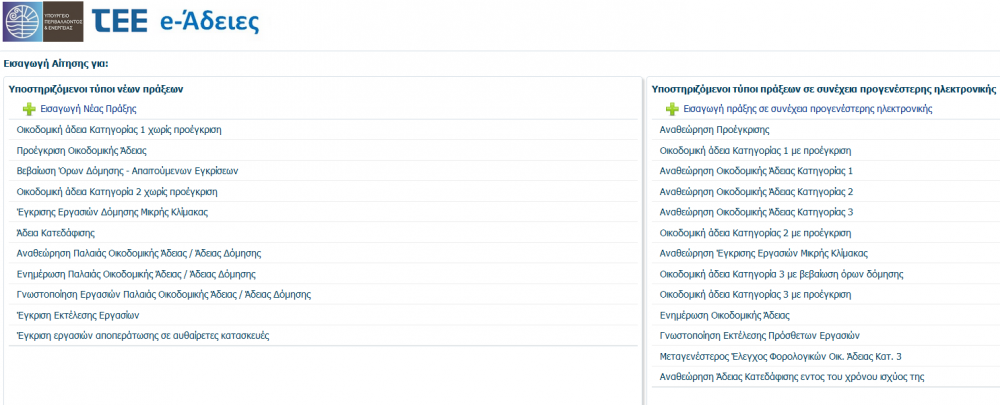
Task: Choose Αναθεώρηση Οικοδομικής Άδειας Κατηγορίας 3
Action: coord(756,212)
